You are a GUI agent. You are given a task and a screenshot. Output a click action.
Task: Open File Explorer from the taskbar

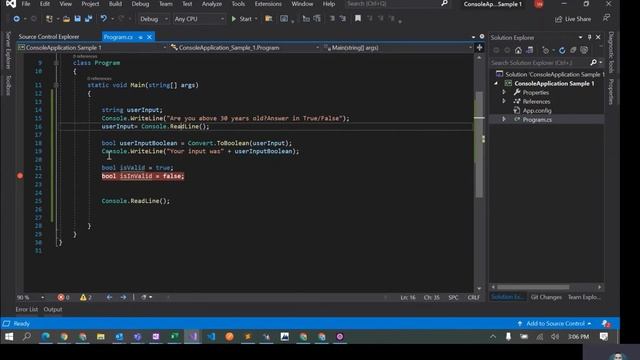tap(101, 337)
